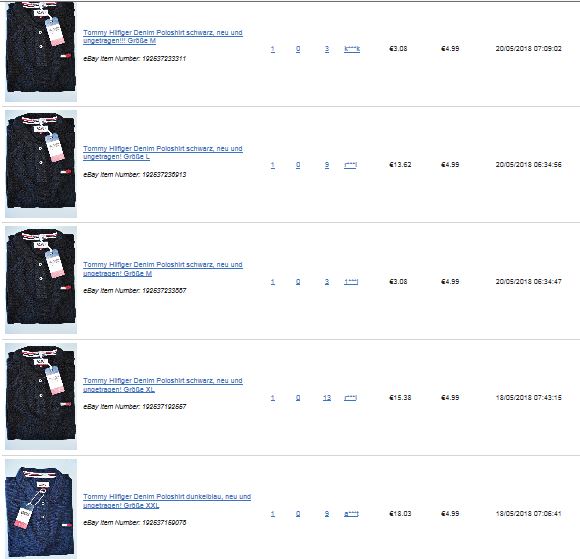This screenshot has width=580, height=559.
Task: Show 3 bids for listing ending 07:09:02
Action: (x=327, y=49)
